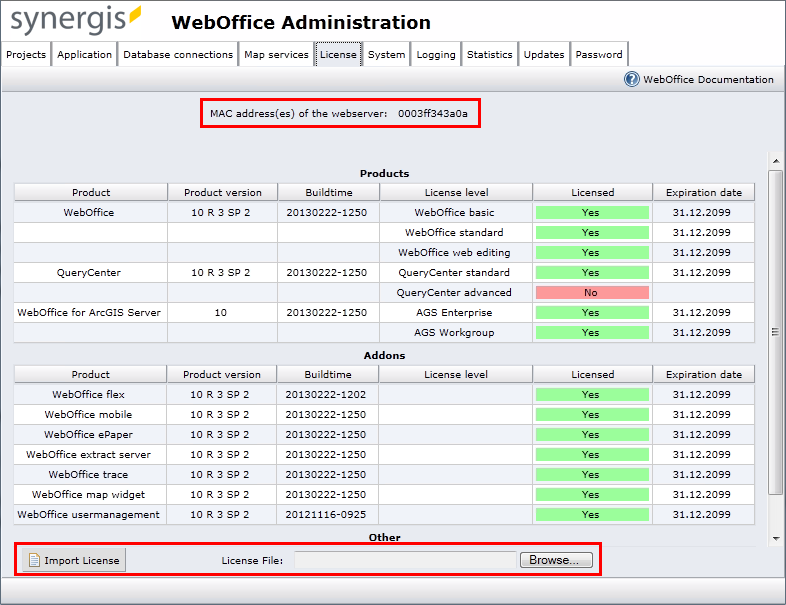Click buildtime 20121116-0925 of usermanagement
This screenshot has width=786, height=605.
(x=326, y=515)
